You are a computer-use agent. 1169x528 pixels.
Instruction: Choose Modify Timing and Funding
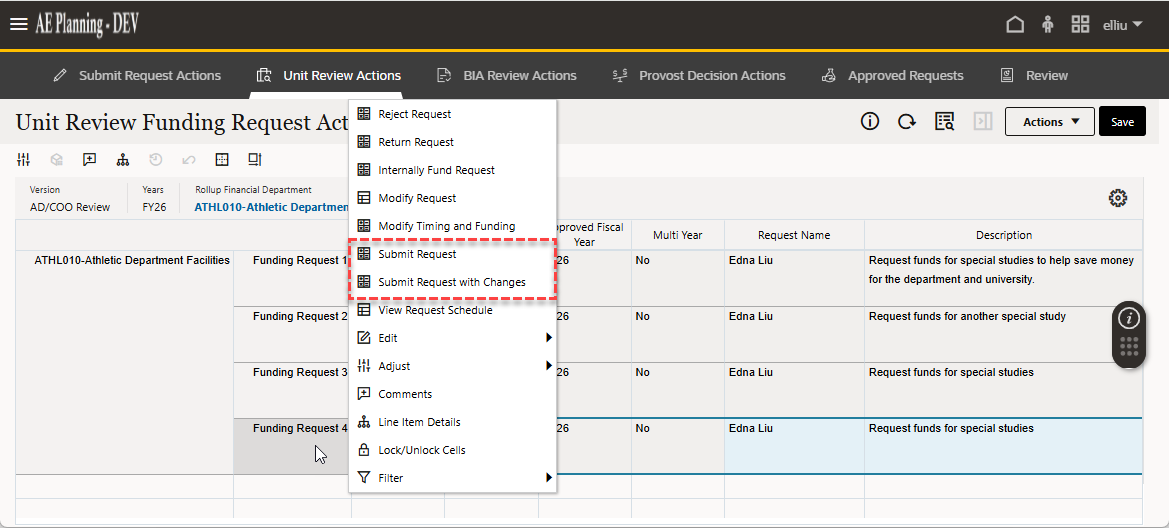453,226
